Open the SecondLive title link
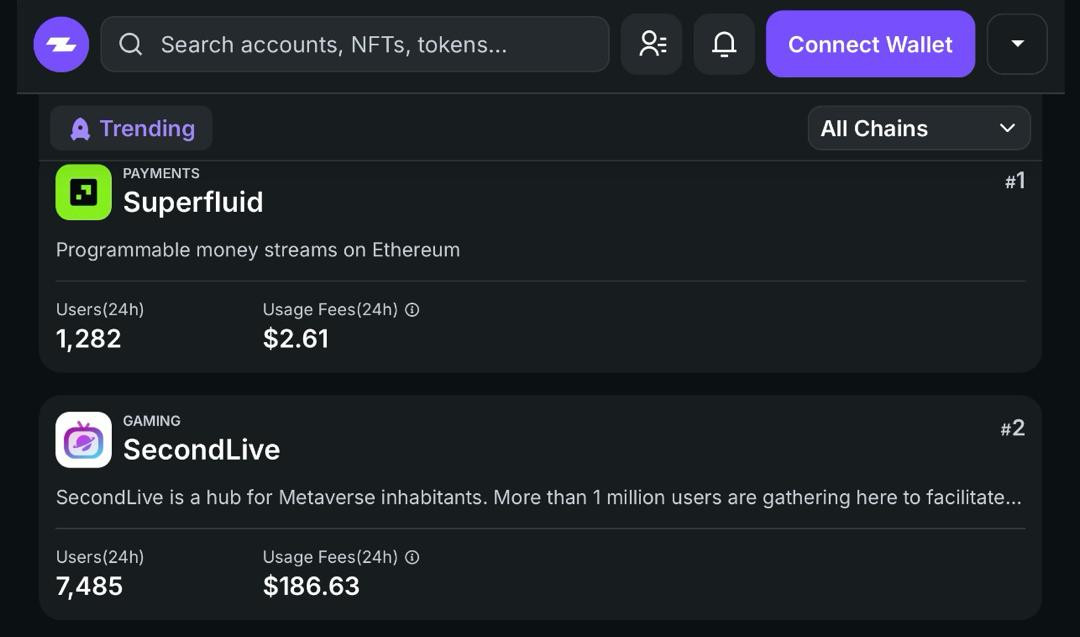Viewport: 1080px width, 637px height. click(x=201, y=450)
